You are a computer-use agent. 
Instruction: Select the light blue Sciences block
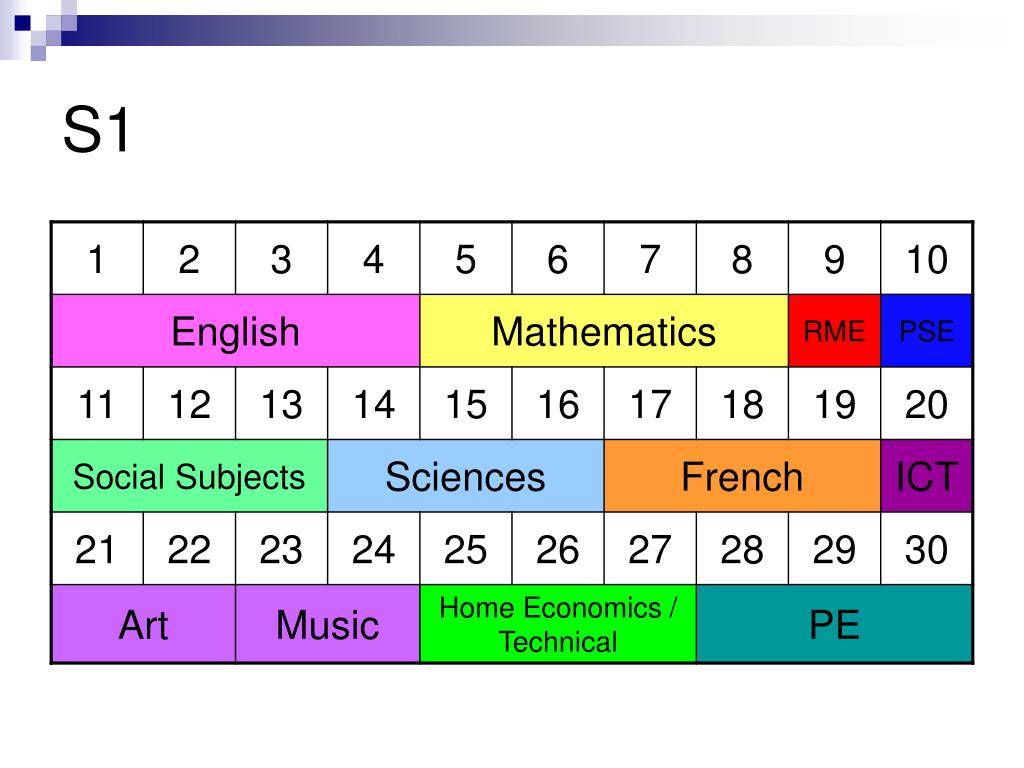466,475
